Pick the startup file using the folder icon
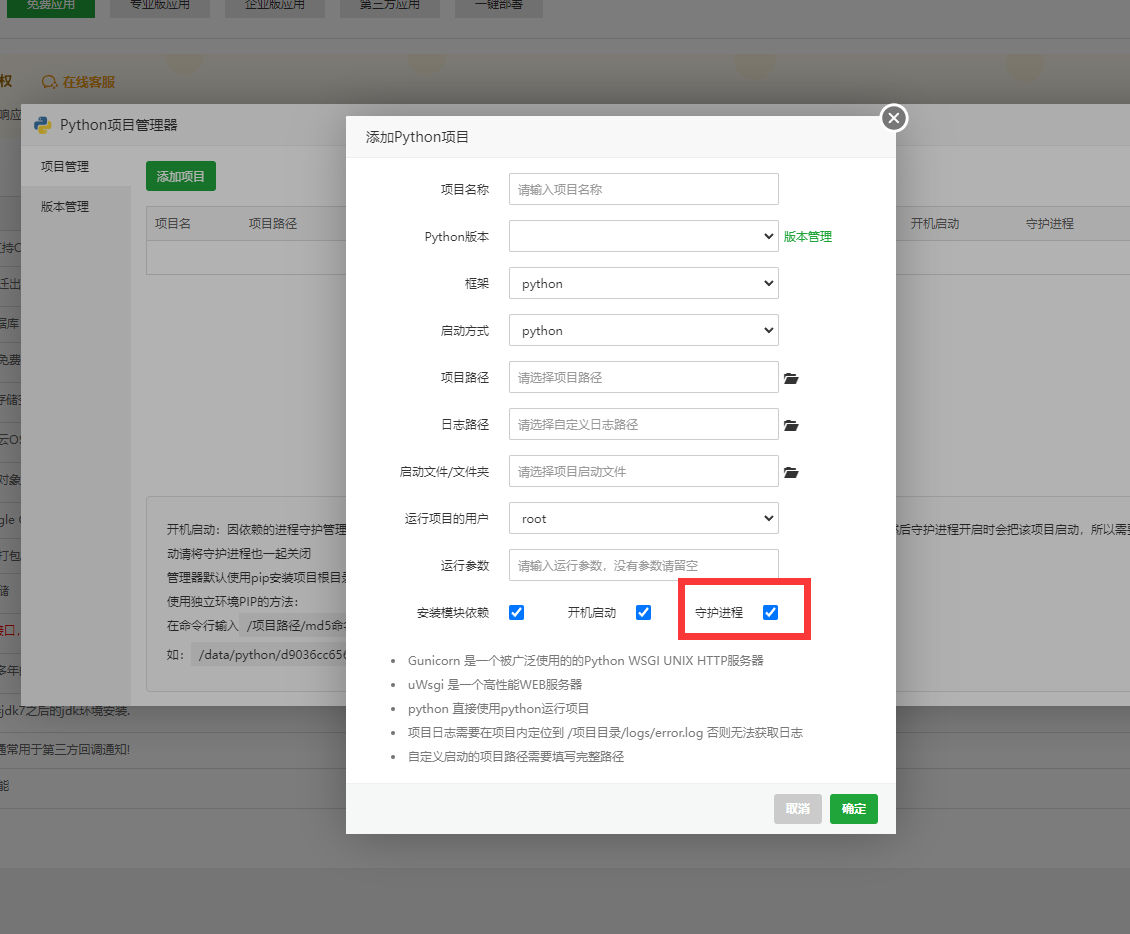 [791, 471]
